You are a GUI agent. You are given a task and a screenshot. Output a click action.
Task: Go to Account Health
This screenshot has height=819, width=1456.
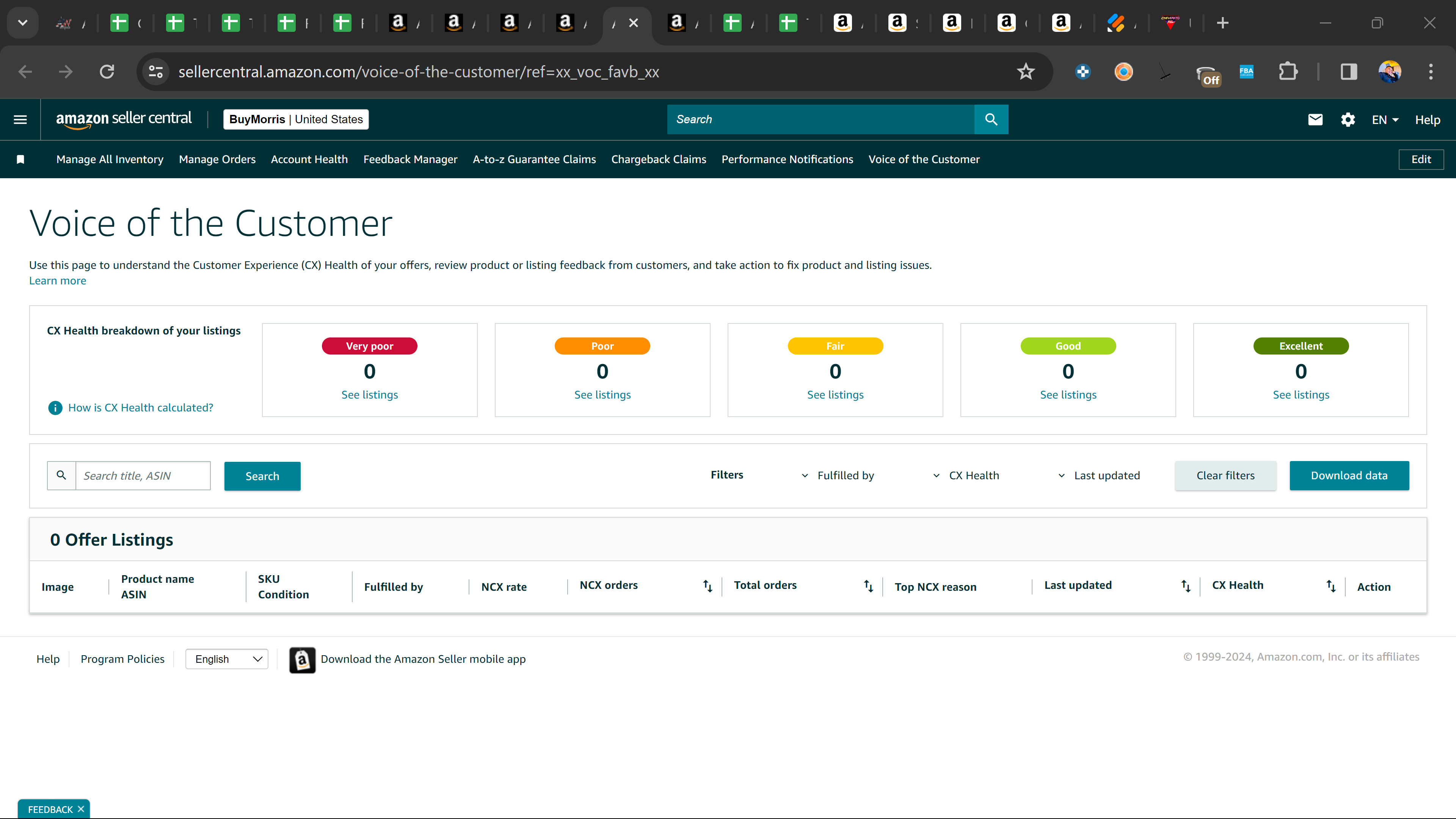(309, 159)
